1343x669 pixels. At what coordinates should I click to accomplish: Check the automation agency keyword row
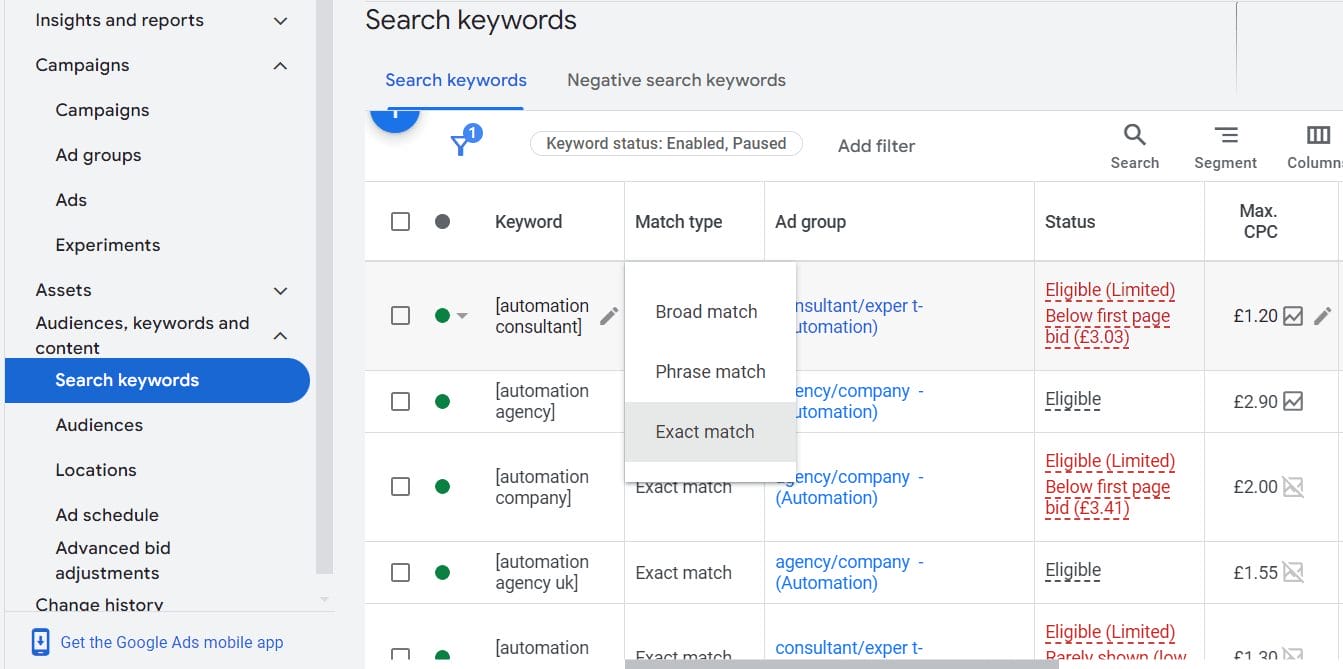(x=400, y=401)
